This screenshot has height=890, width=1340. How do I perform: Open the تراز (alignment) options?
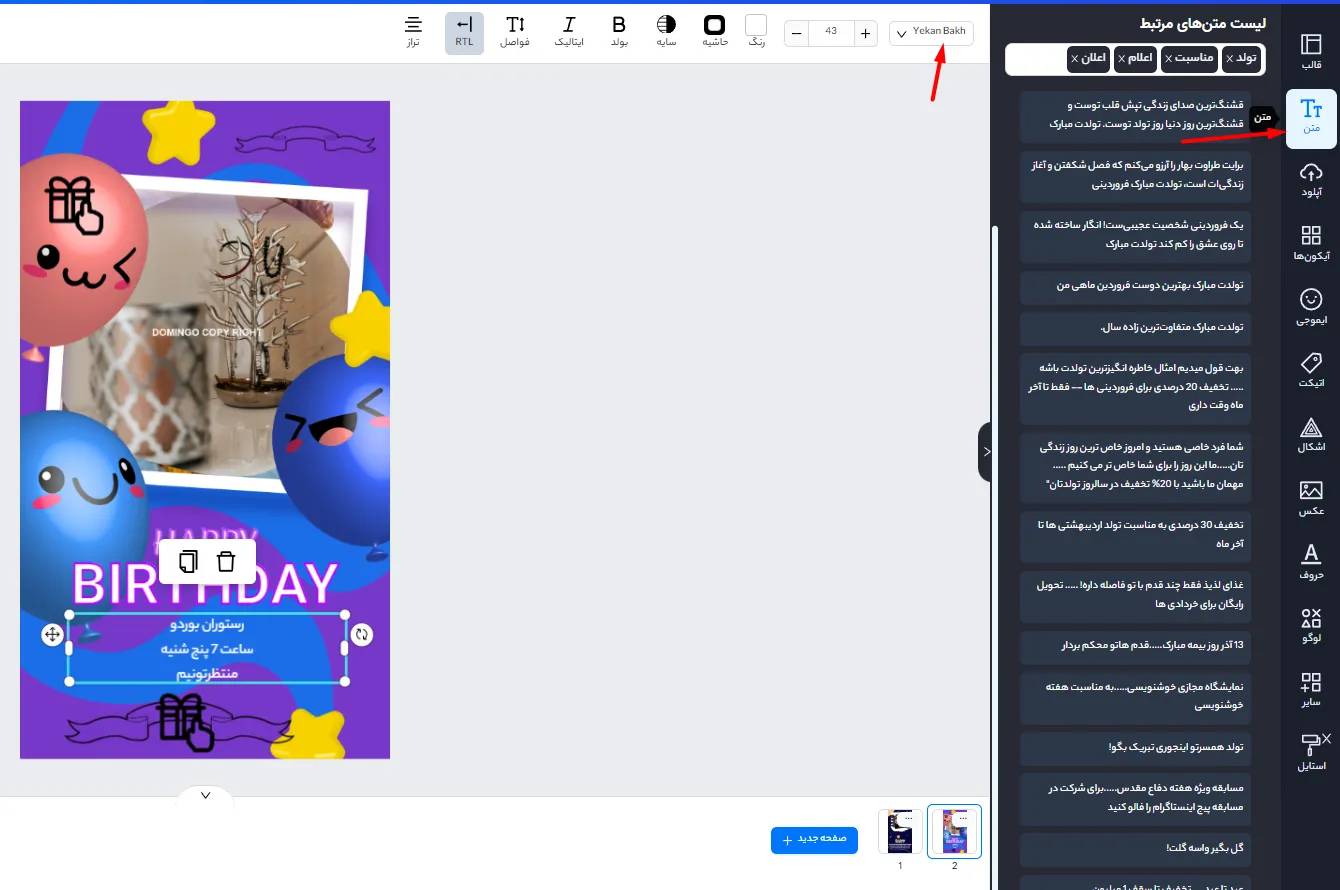pos(413,33)
